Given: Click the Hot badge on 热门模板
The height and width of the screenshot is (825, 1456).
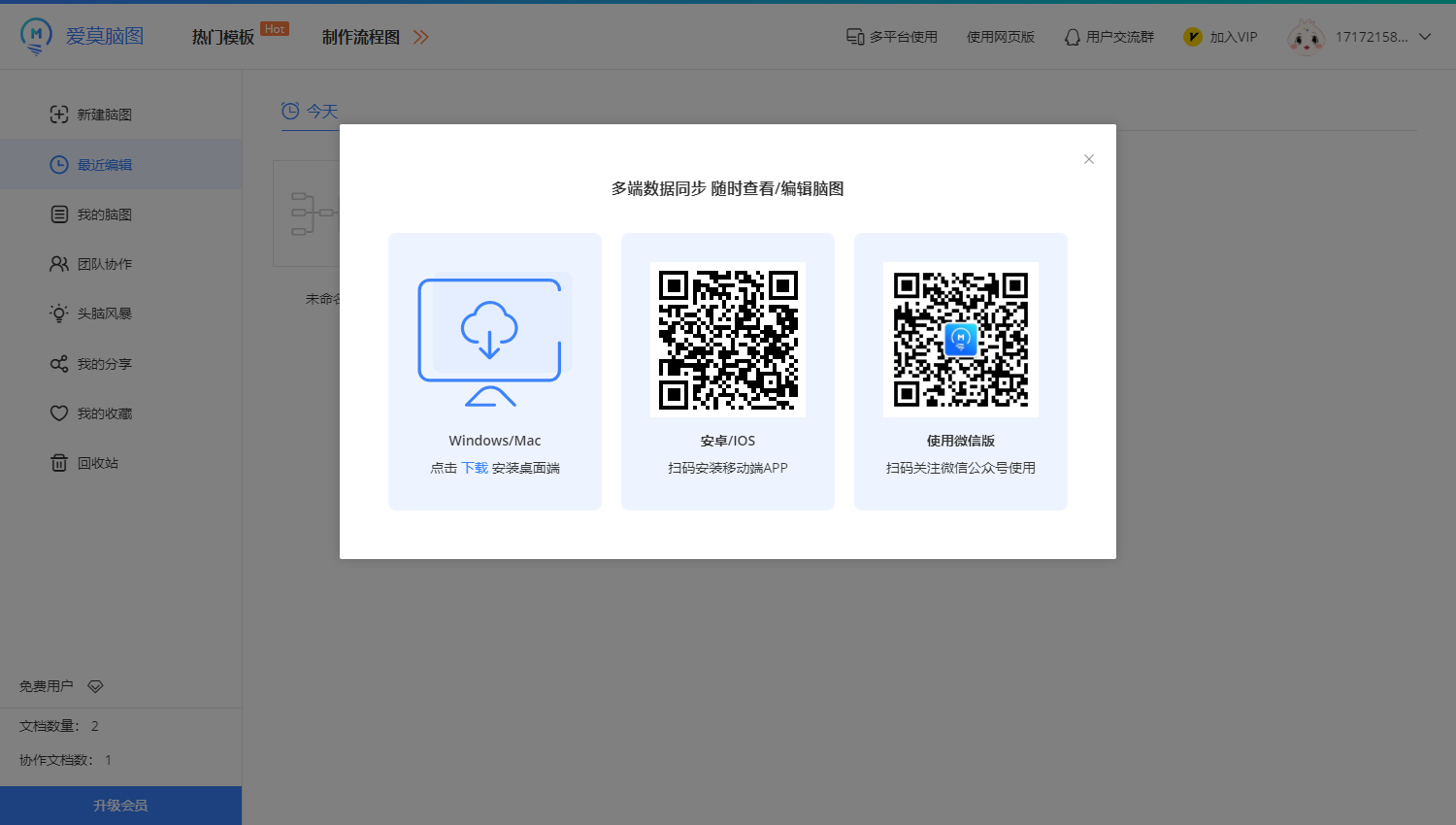Looking at the screenshot, I should tap(275, 29).
